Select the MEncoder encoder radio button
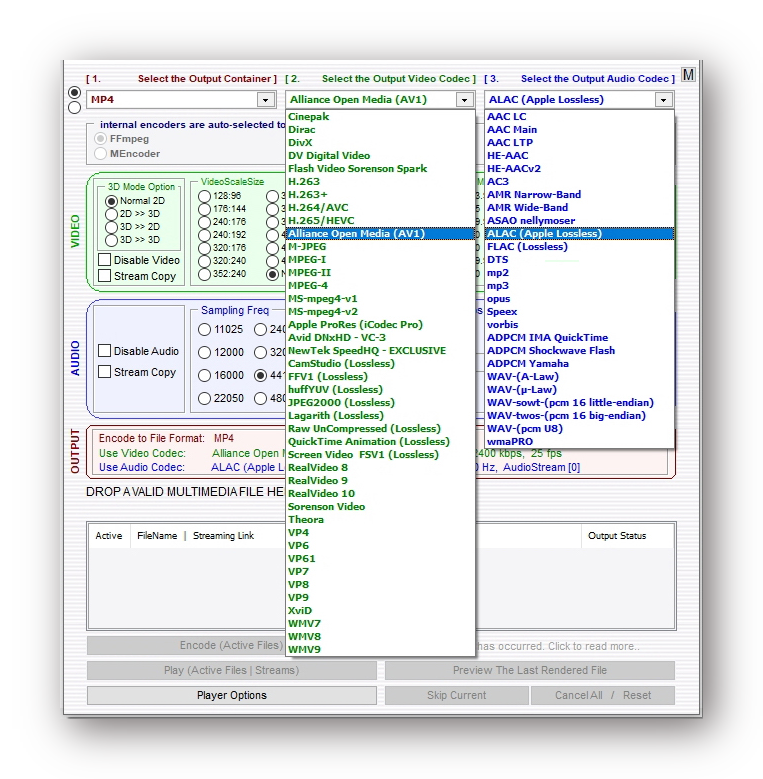 100,154
